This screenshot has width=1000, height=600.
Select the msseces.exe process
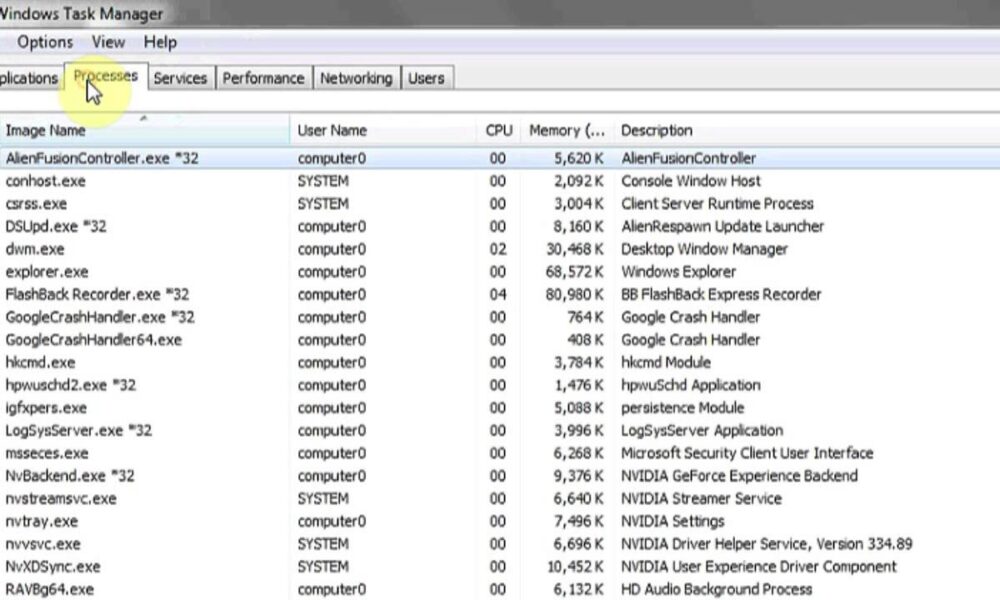tap(500, 453)
